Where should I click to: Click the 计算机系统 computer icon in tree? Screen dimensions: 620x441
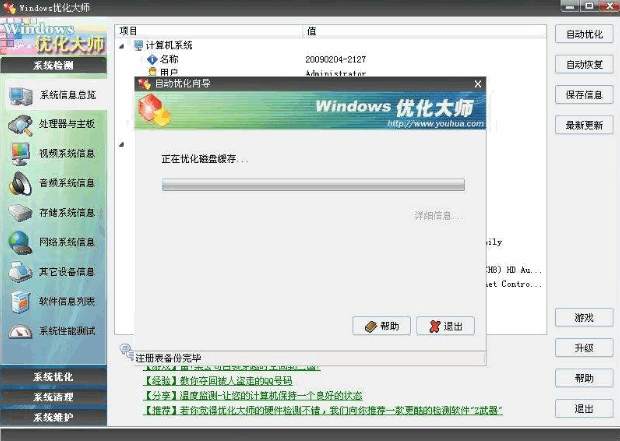pos(138,45)
